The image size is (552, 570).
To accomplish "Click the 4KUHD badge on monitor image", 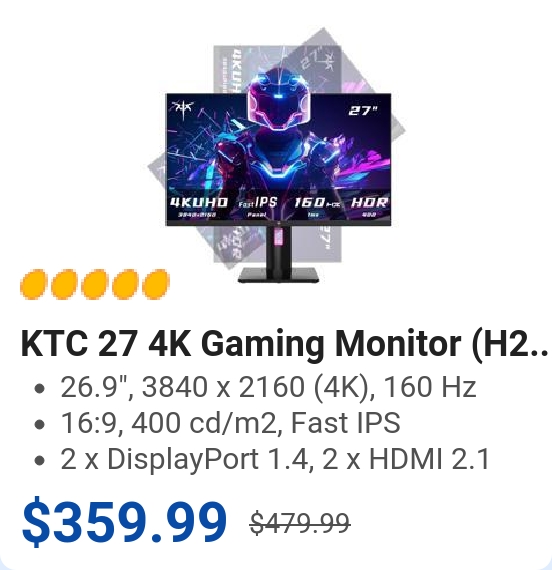I will (199, 206).
